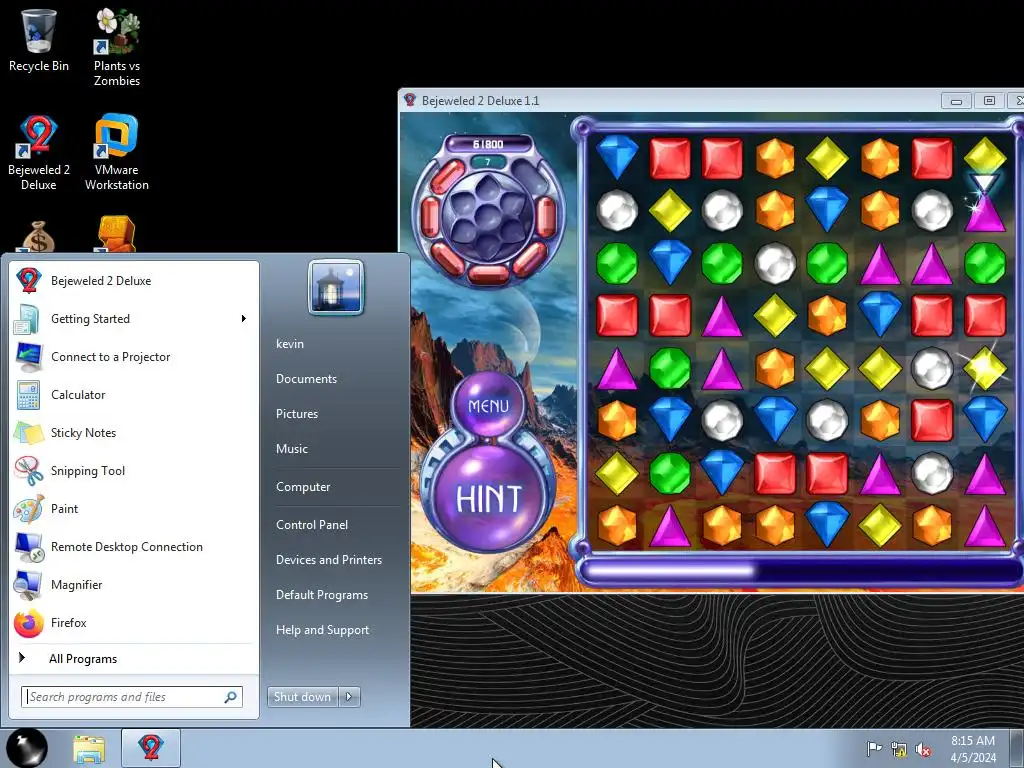Open Bejeweled 2 Deluxe from Start menu
The image size is (1024, 768).
tap(134, 281)
